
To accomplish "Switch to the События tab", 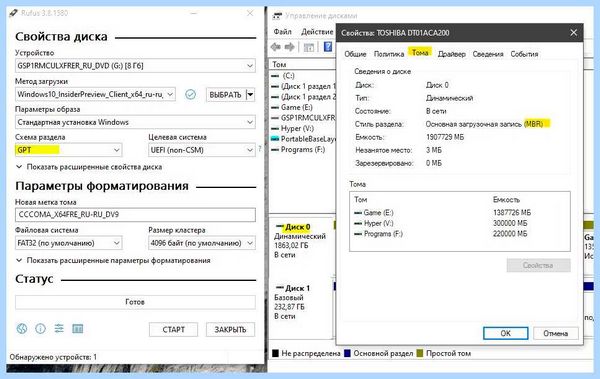I will [524, 54].
